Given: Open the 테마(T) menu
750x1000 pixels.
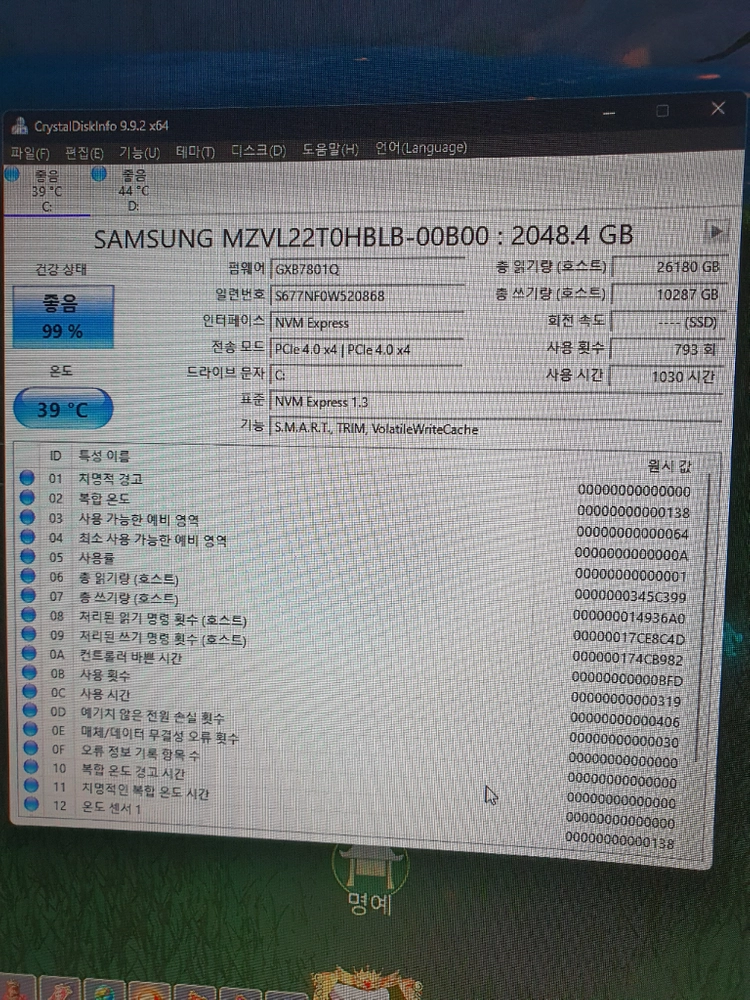Looking at the screenshot, I should point(195,152).
